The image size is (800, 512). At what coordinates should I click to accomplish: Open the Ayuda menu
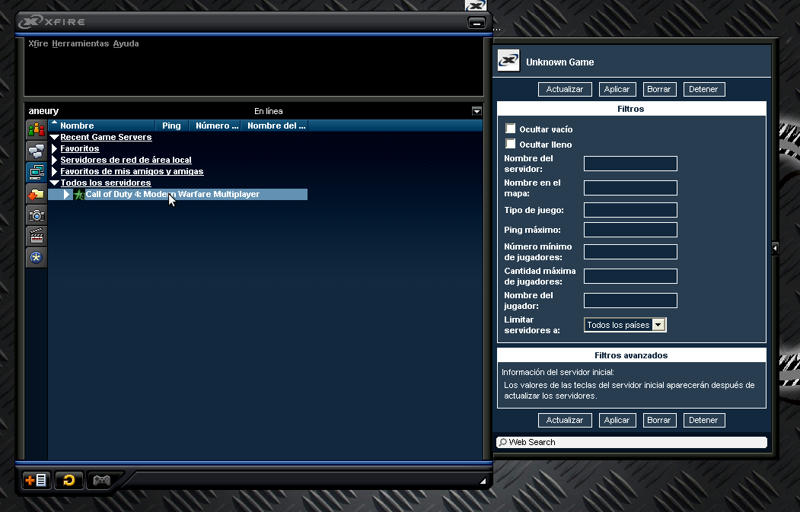click(126, 43)
